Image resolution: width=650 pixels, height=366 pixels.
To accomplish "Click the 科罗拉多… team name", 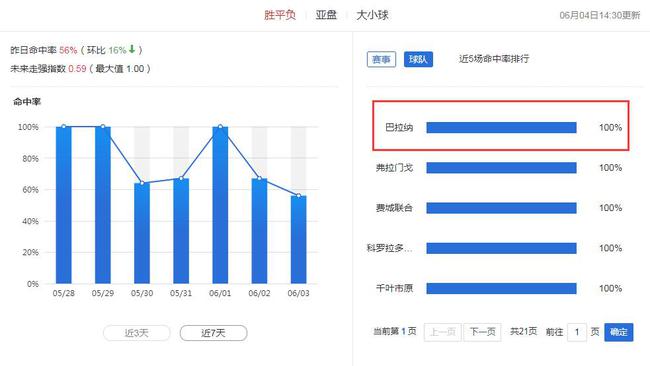I will coord(390,248).
